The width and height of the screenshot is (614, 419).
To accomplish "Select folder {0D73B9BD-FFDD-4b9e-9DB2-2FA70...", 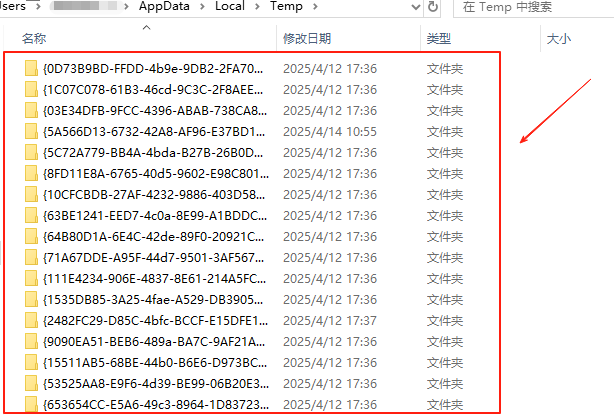I will point(153,69).
